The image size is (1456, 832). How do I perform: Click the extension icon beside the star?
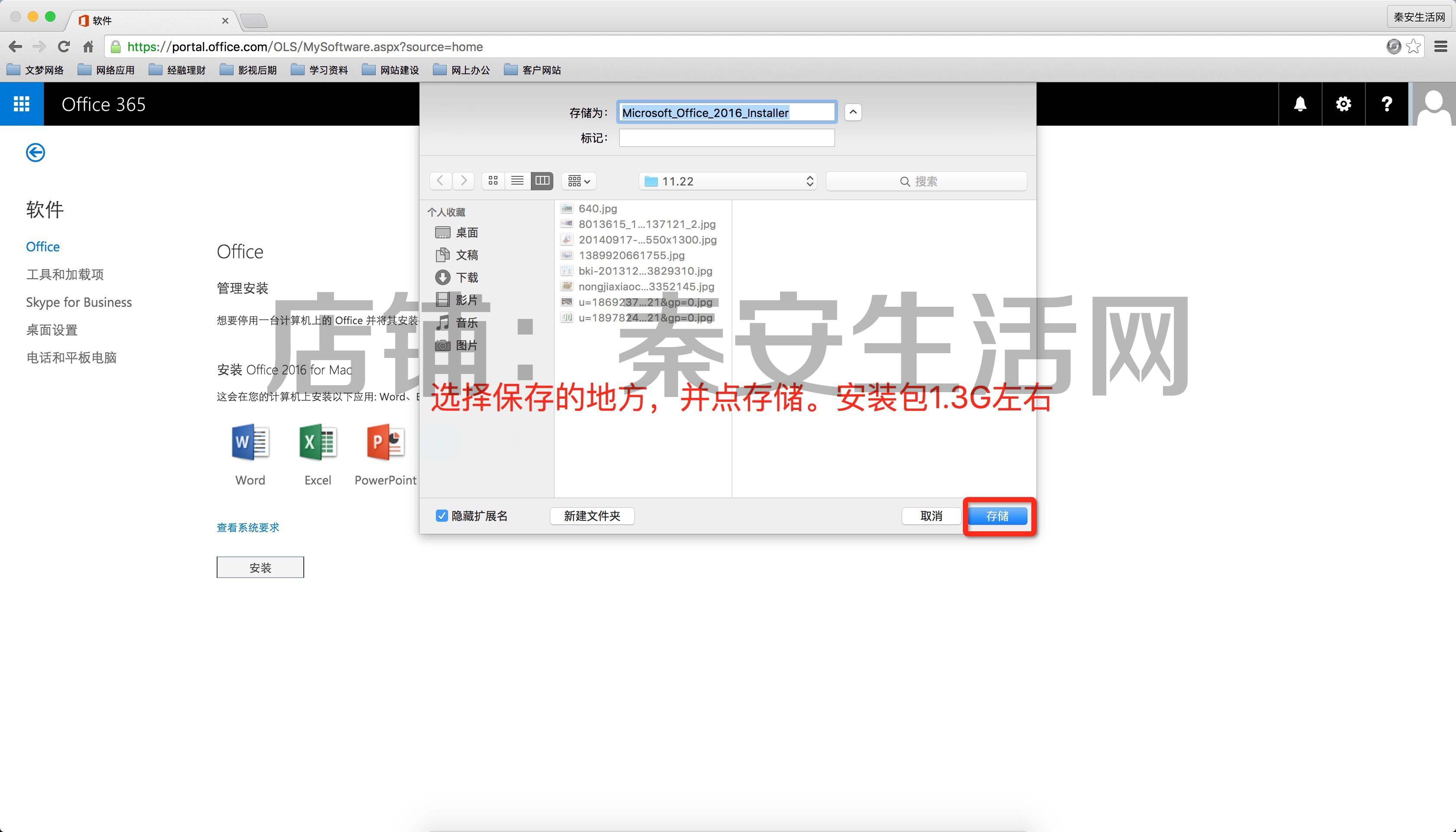point(1394,46)
